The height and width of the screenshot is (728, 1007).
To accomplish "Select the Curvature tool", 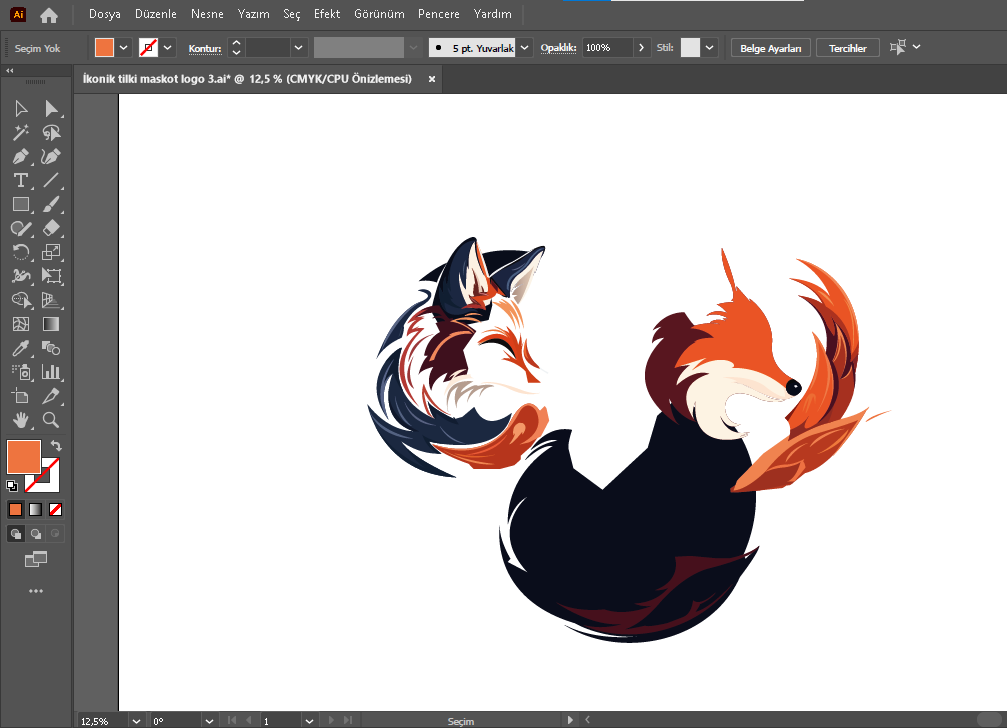I will coord(51,157).
